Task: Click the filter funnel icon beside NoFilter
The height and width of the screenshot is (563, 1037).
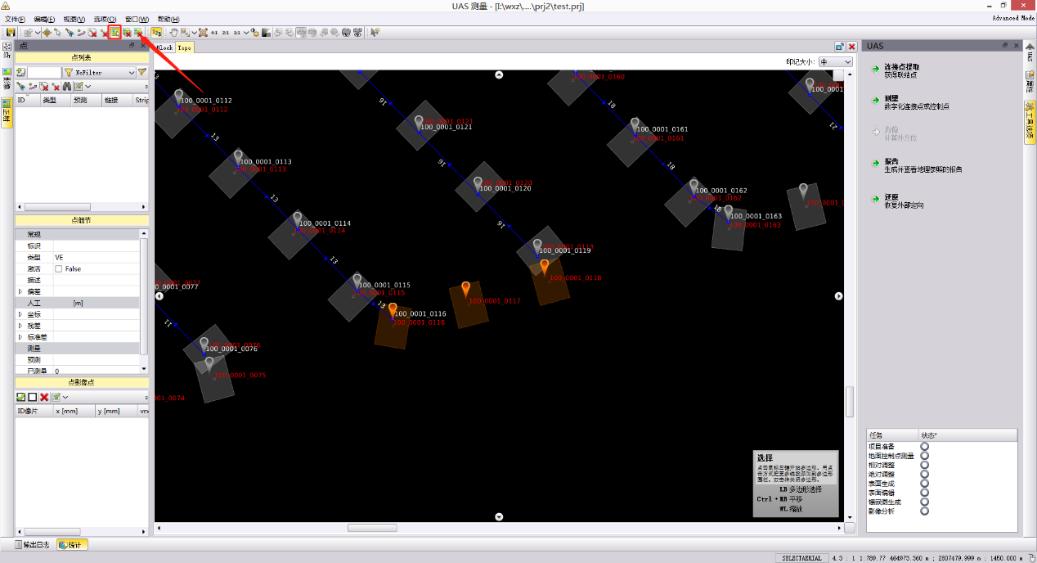Action: click(142, 72)
